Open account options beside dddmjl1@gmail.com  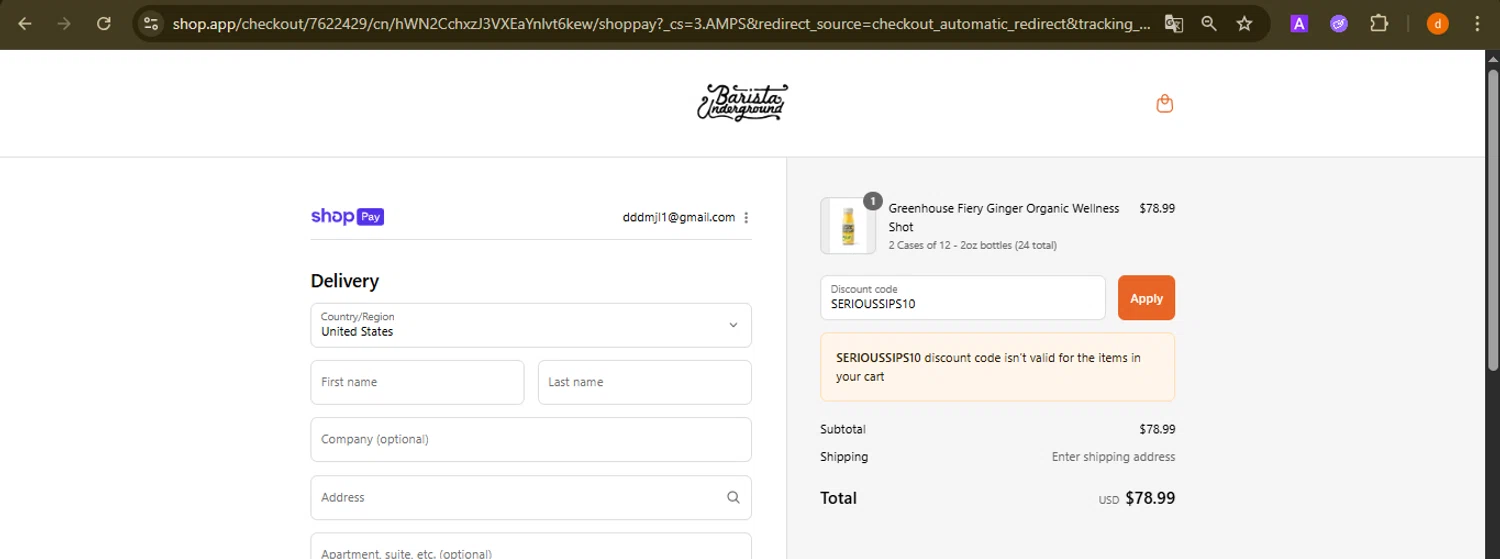[746, 217]
